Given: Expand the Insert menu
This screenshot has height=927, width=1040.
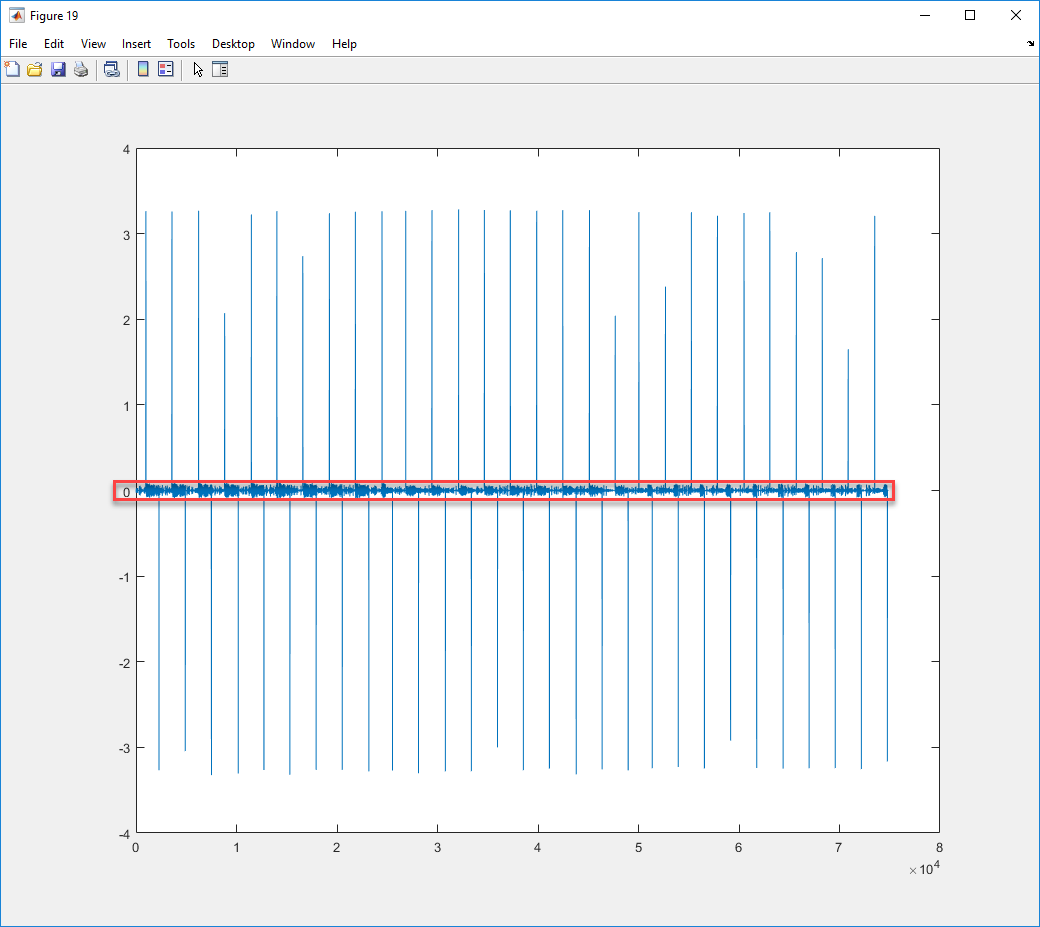Looking at the screenshot, I should tap(137, 44).
